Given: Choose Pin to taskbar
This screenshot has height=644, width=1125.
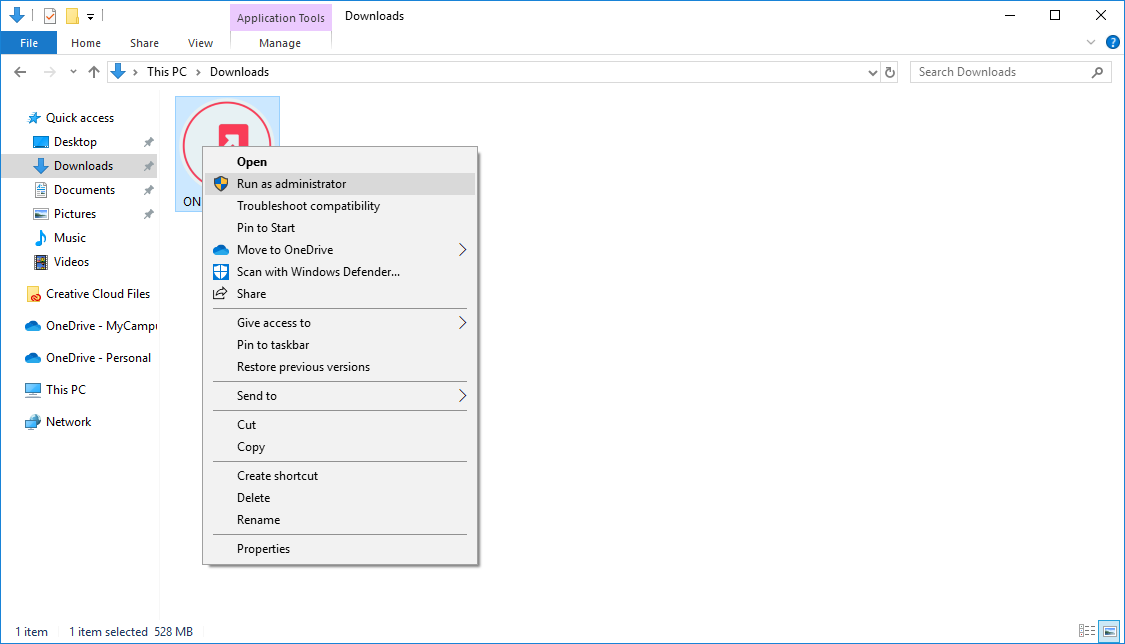Looking at the screenshot, I should [340, 345].
